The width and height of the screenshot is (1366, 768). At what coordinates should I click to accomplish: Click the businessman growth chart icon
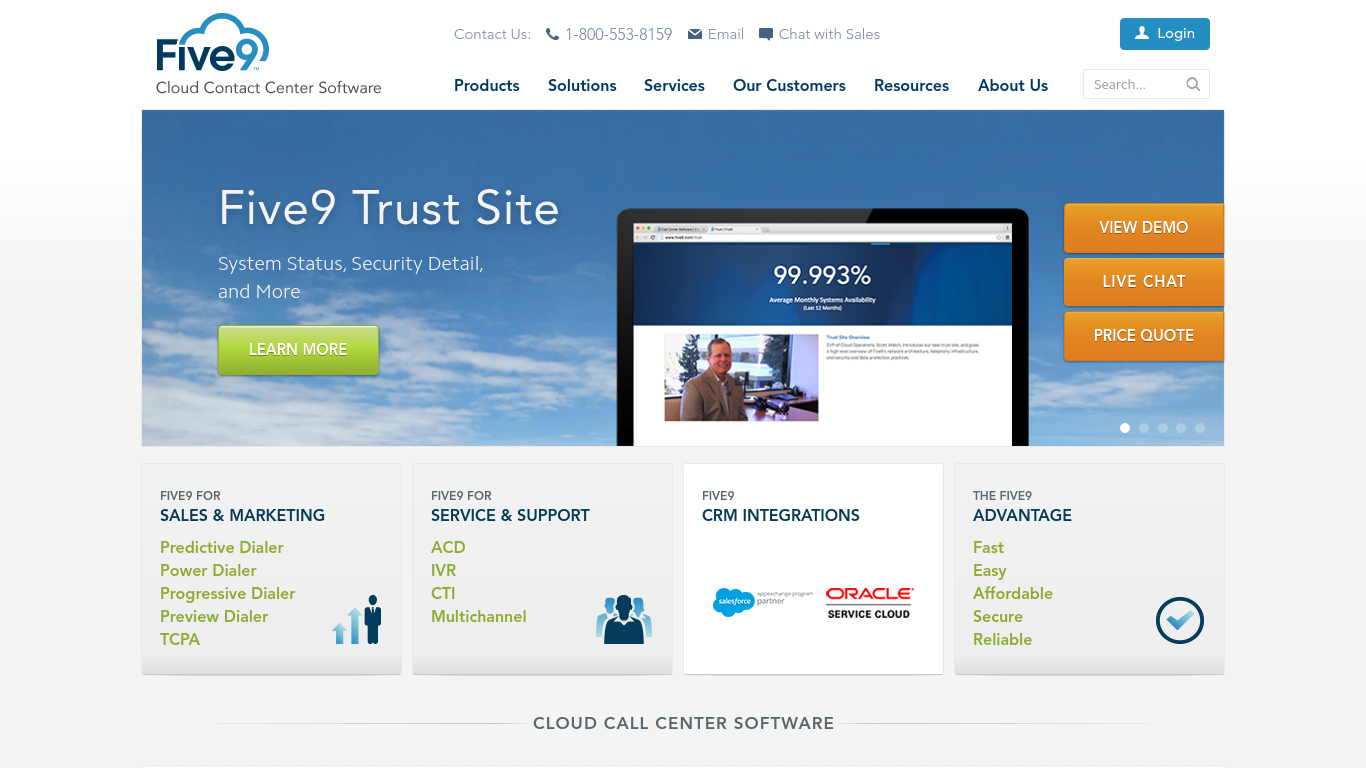click(357, 620)
